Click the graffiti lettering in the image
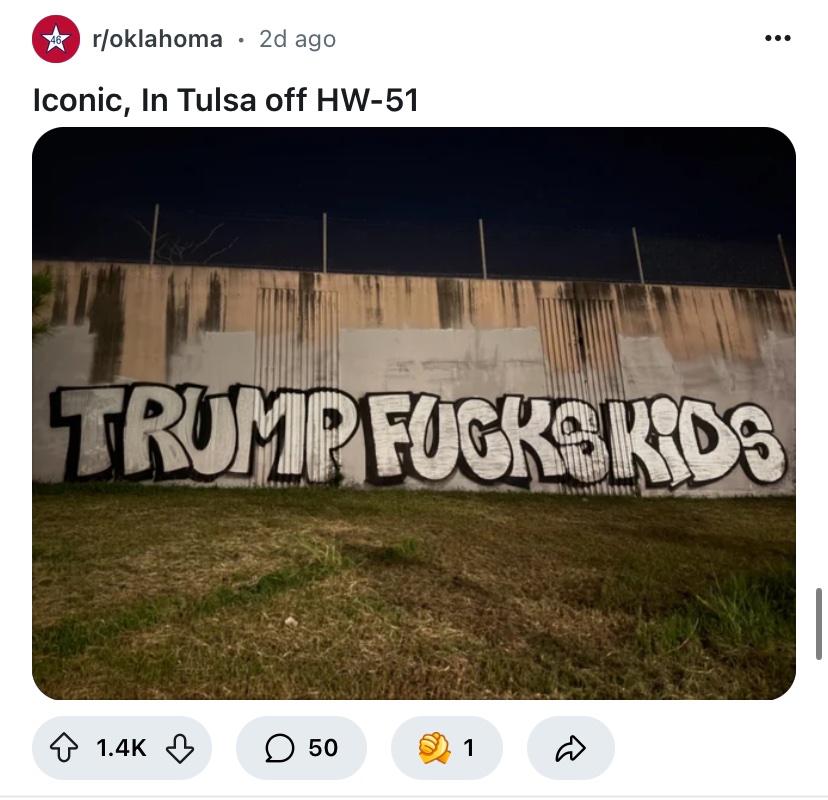 pos(417,438)
